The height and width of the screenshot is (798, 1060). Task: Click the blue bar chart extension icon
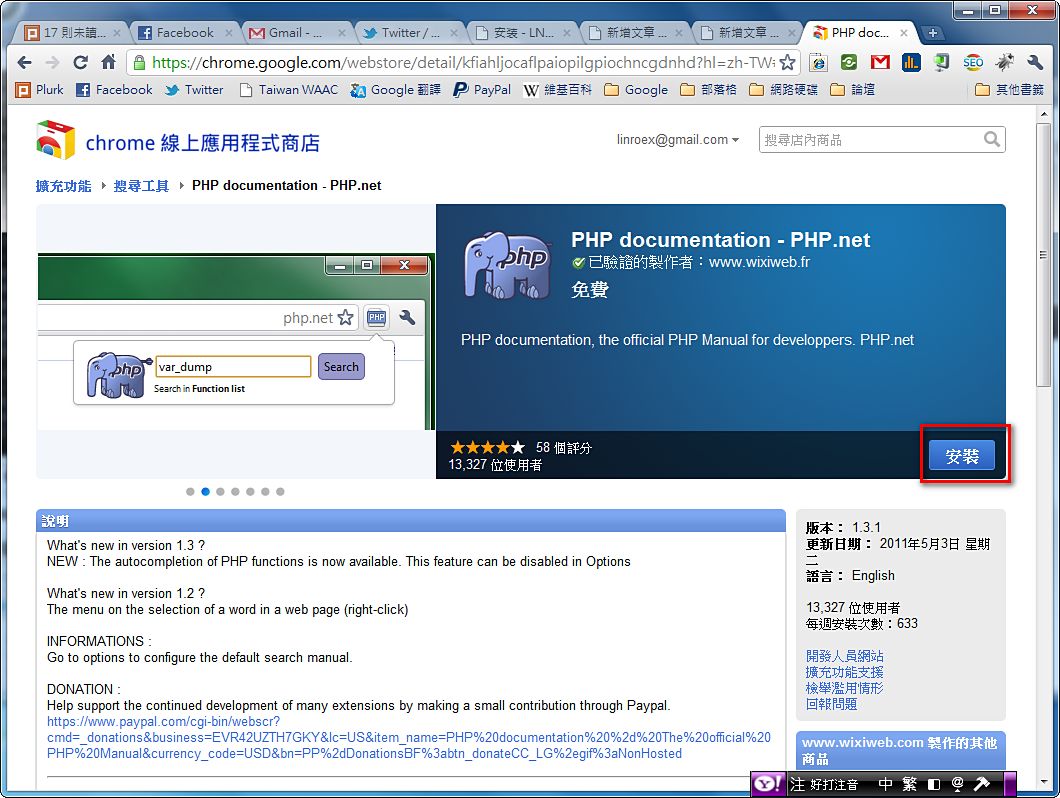[911, 63]
